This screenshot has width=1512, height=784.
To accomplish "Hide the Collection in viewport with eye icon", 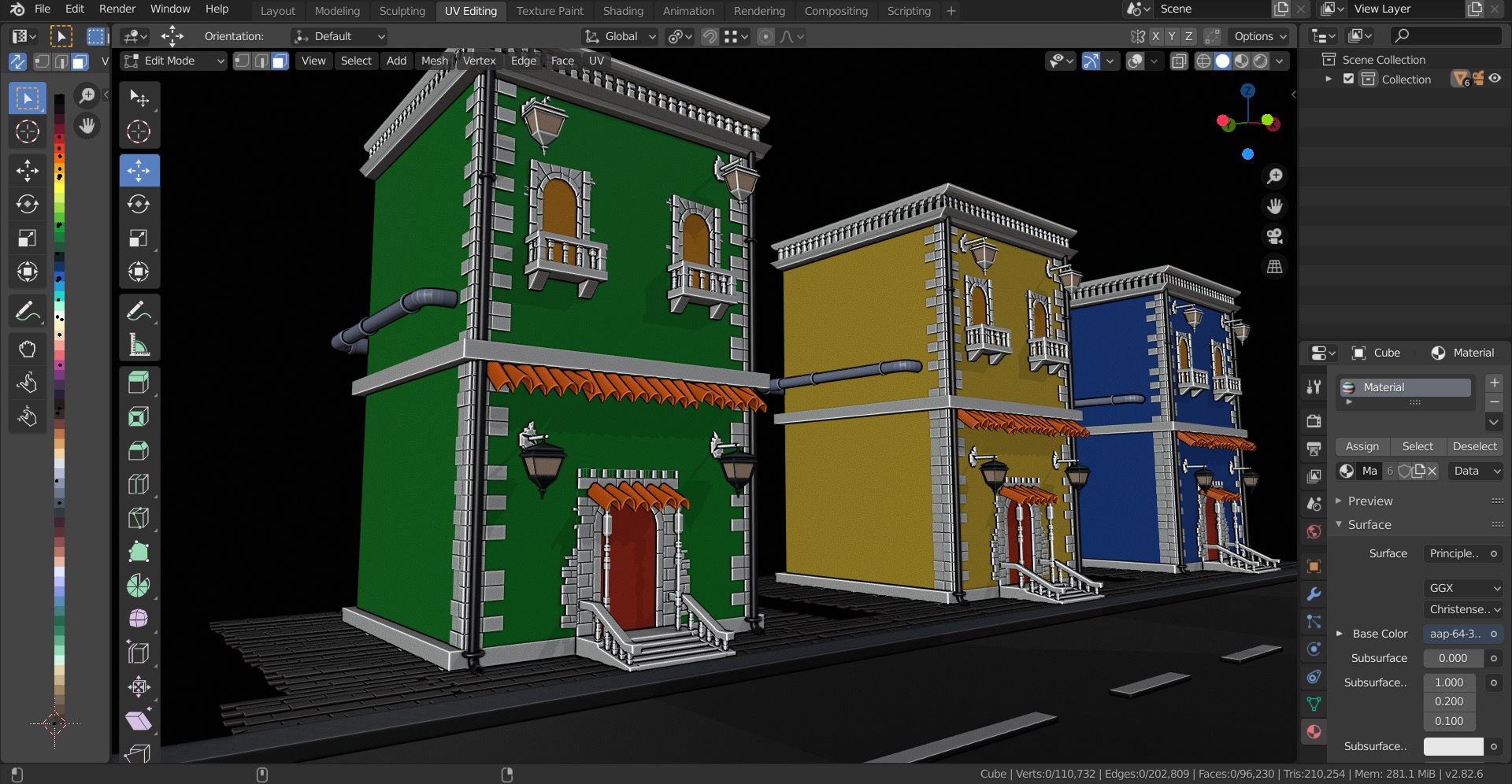I will (1495, 79).
